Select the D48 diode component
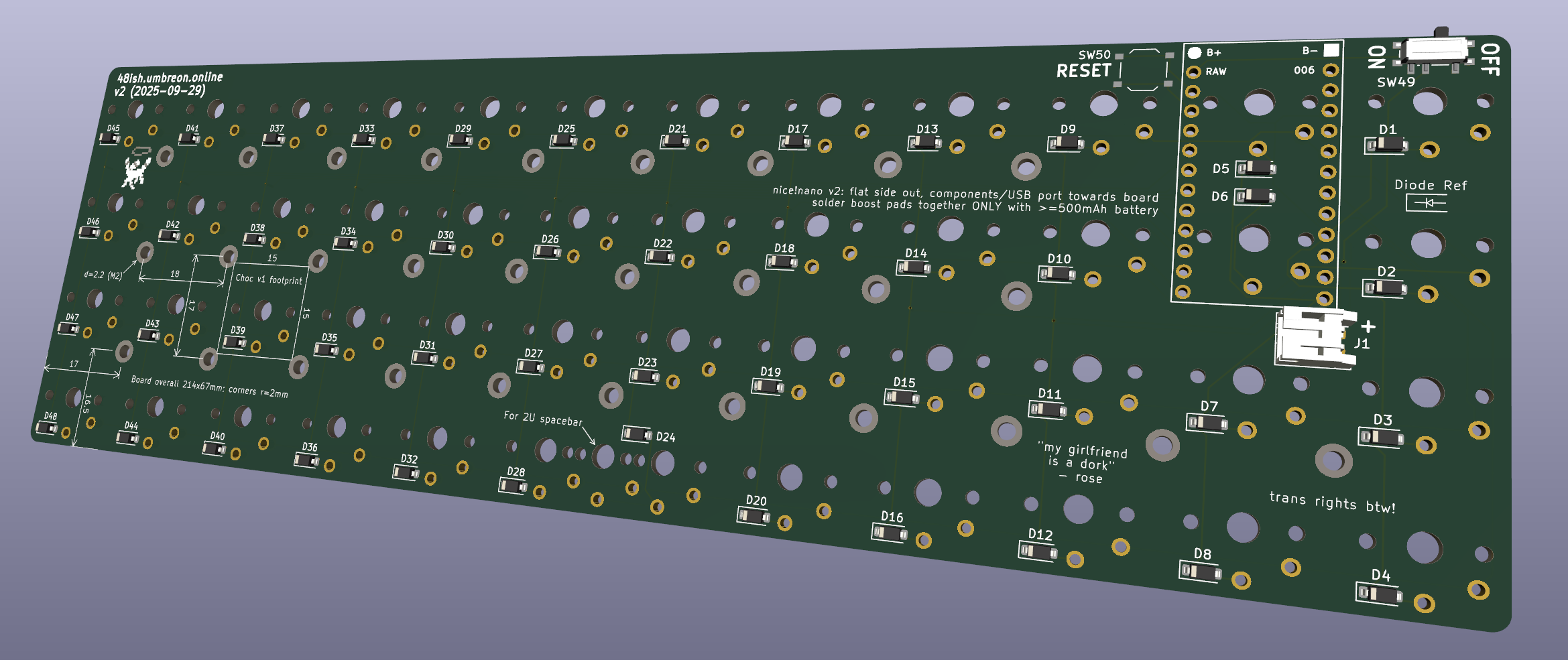This screenshot has width=1568, height=660. click(x=47, y=428)
